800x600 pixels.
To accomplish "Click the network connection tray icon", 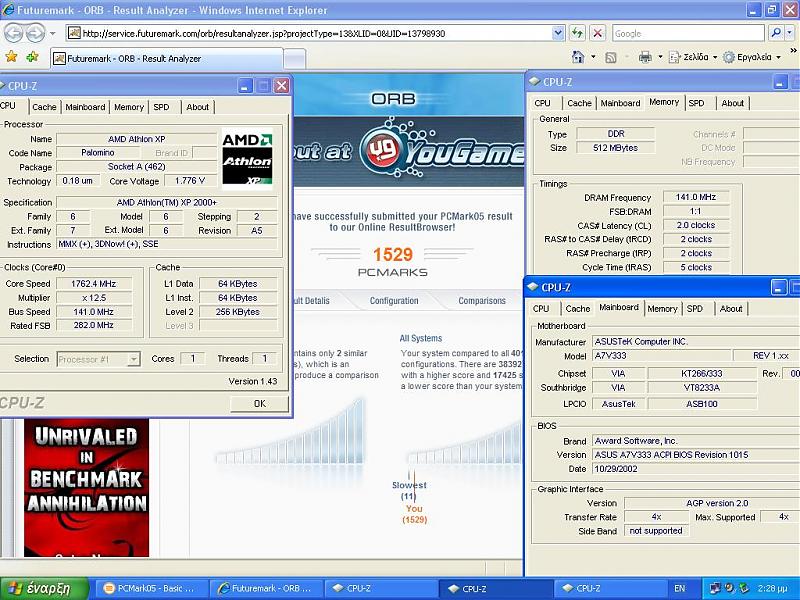I will (x=715, y=588).
